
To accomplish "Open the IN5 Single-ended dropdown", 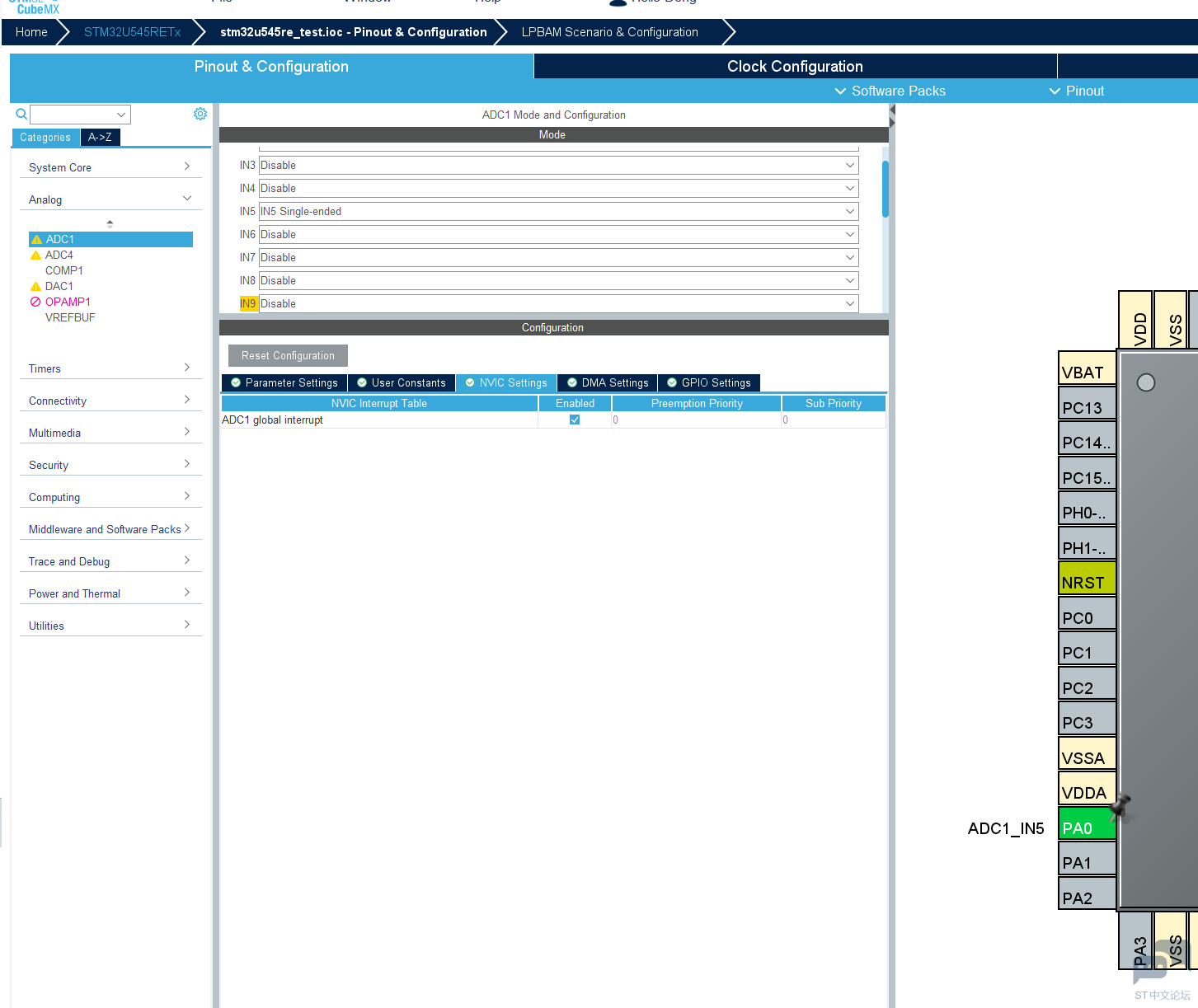I will point(559,212).
